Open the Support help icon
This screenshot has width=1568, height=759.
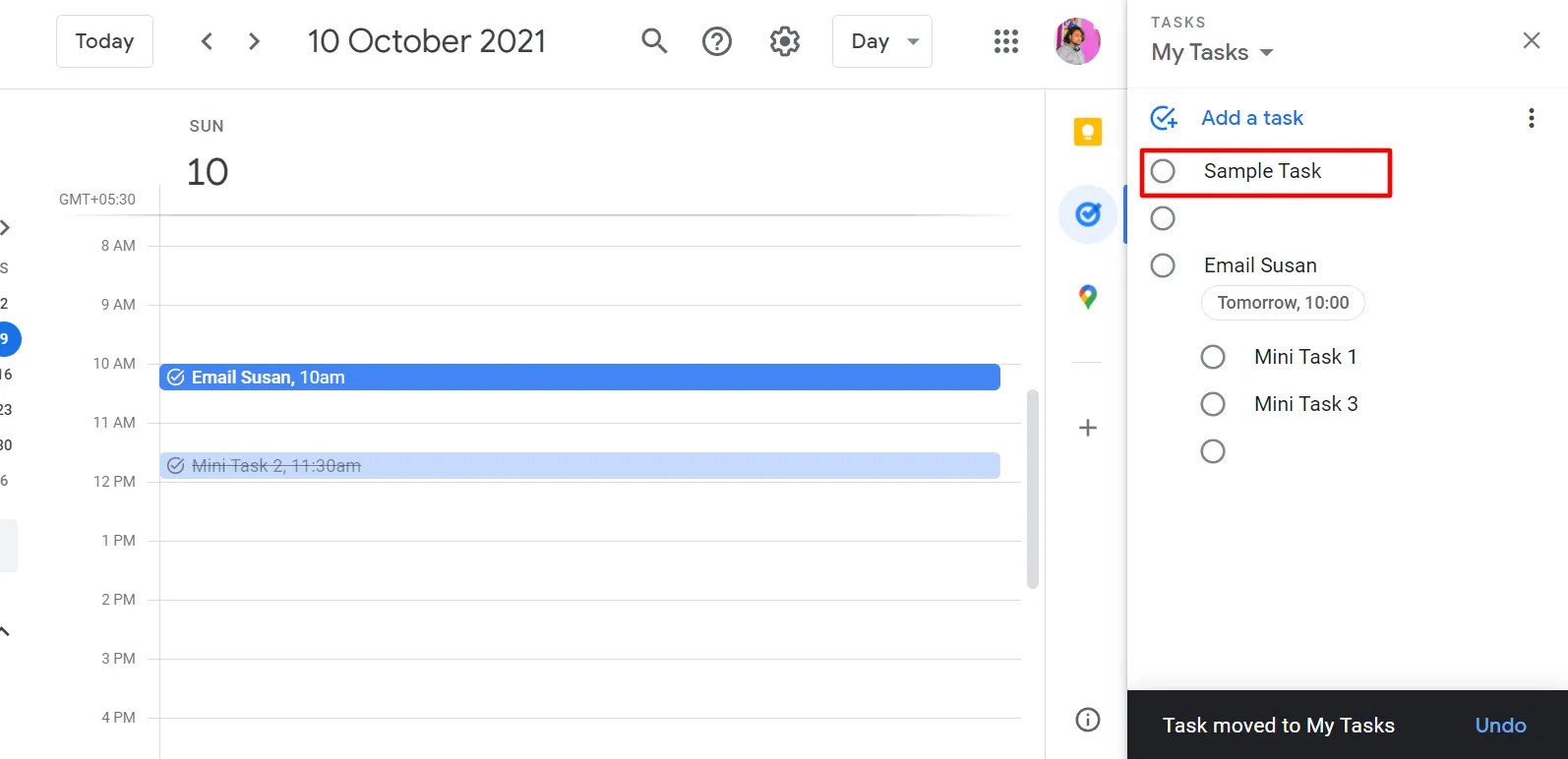(717, 40)
